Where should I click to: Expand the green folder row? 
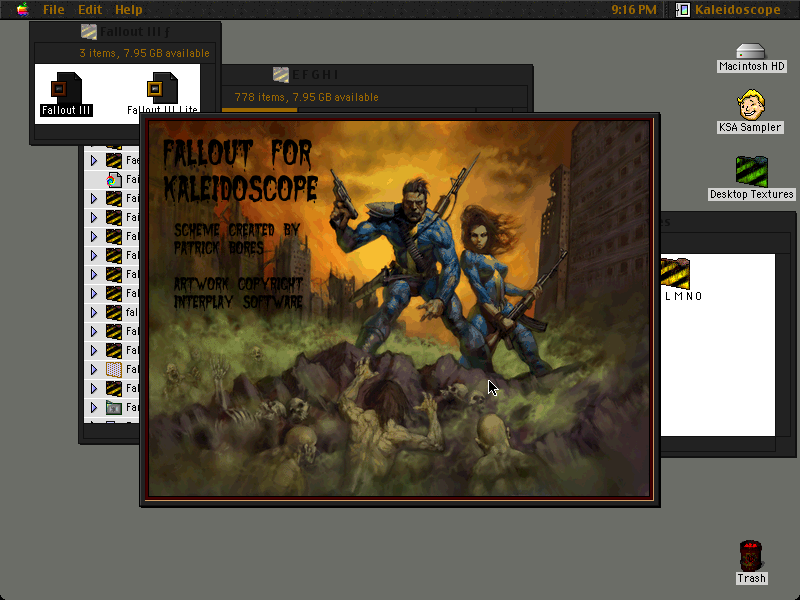pyautogui.click(x=94, y=407)
